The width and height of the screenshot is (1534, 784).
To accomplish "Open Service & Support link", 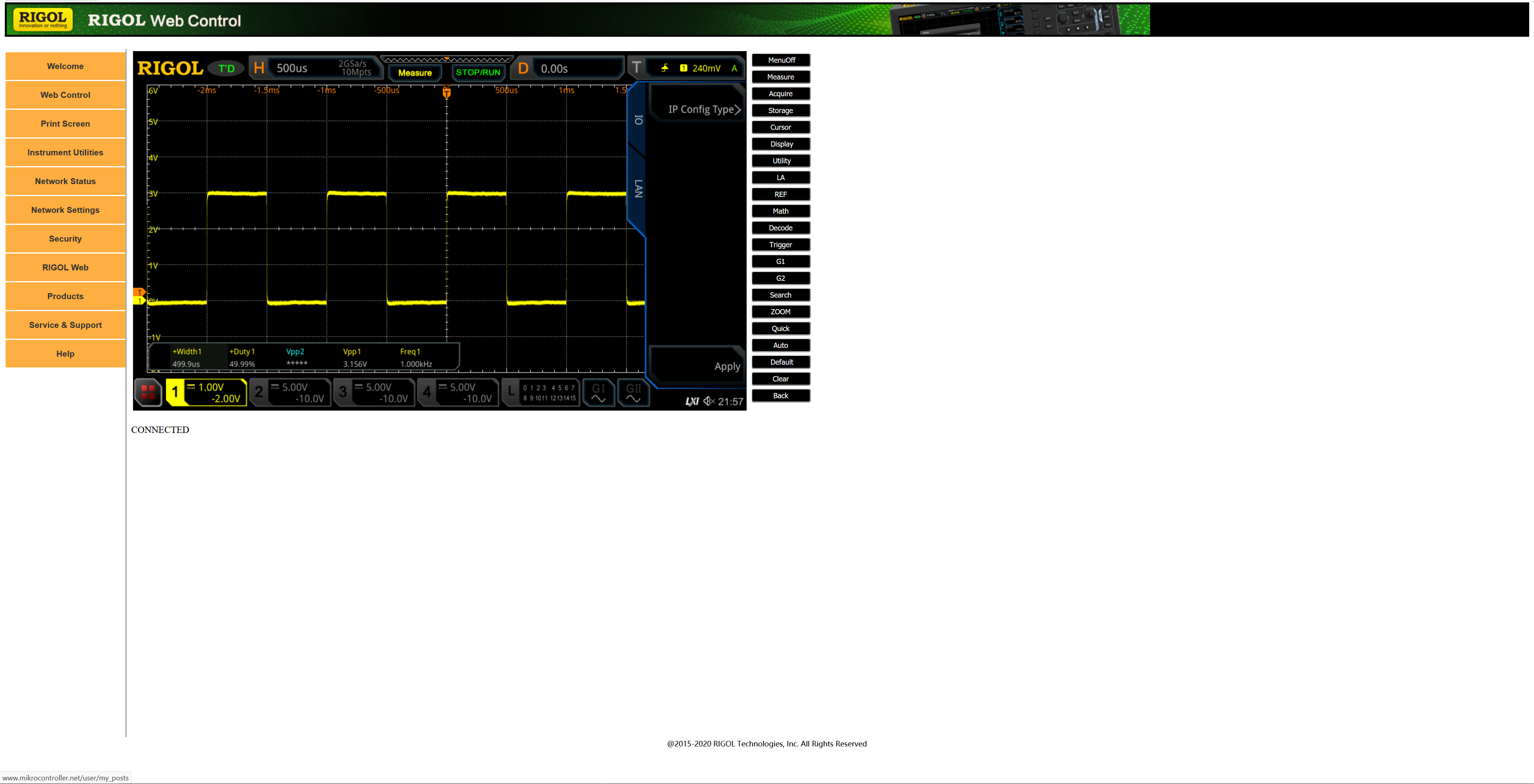I will click(x=66, y=325).
